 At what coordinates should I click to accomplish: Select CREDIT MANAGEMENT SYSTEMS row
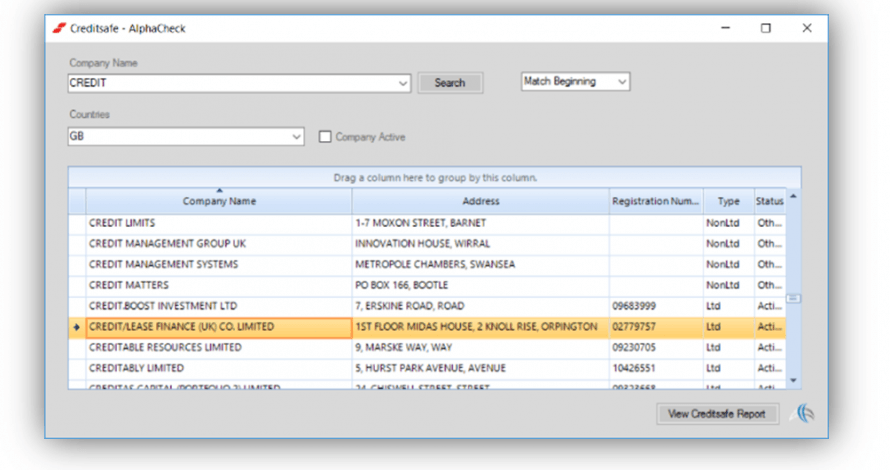(x=427, y=265)
